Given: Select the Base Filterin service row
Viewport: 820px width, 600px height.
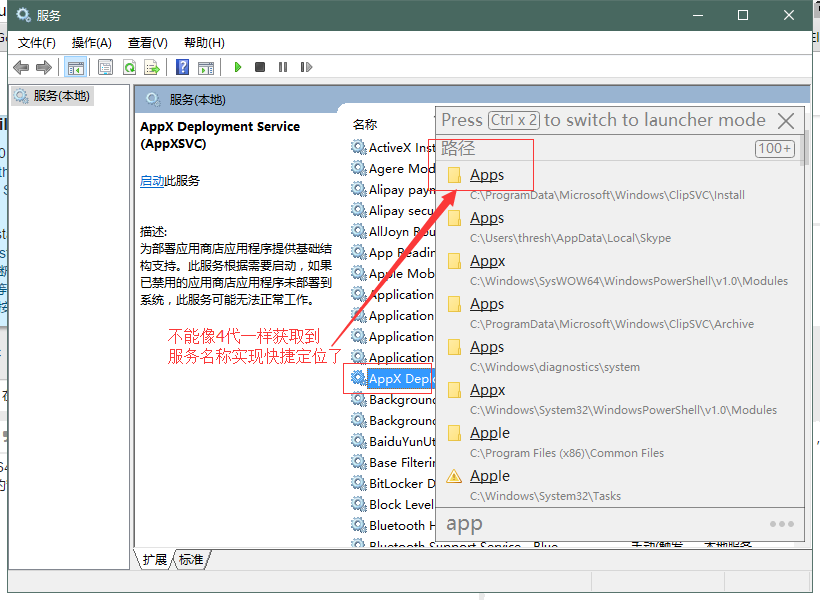Looking at the screenshot, I should pos(393,462).
